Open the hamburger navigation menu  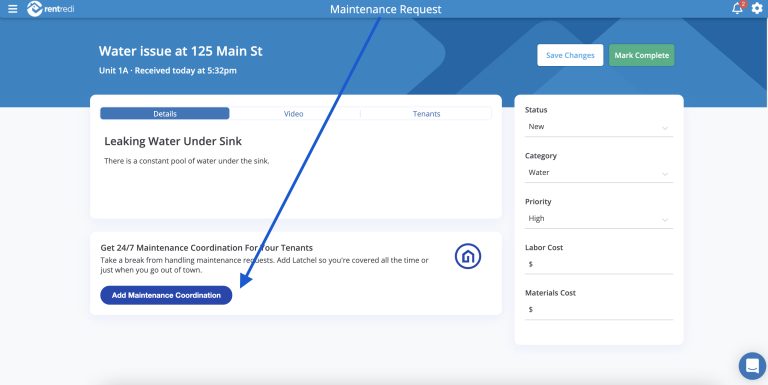pos(13,9)
